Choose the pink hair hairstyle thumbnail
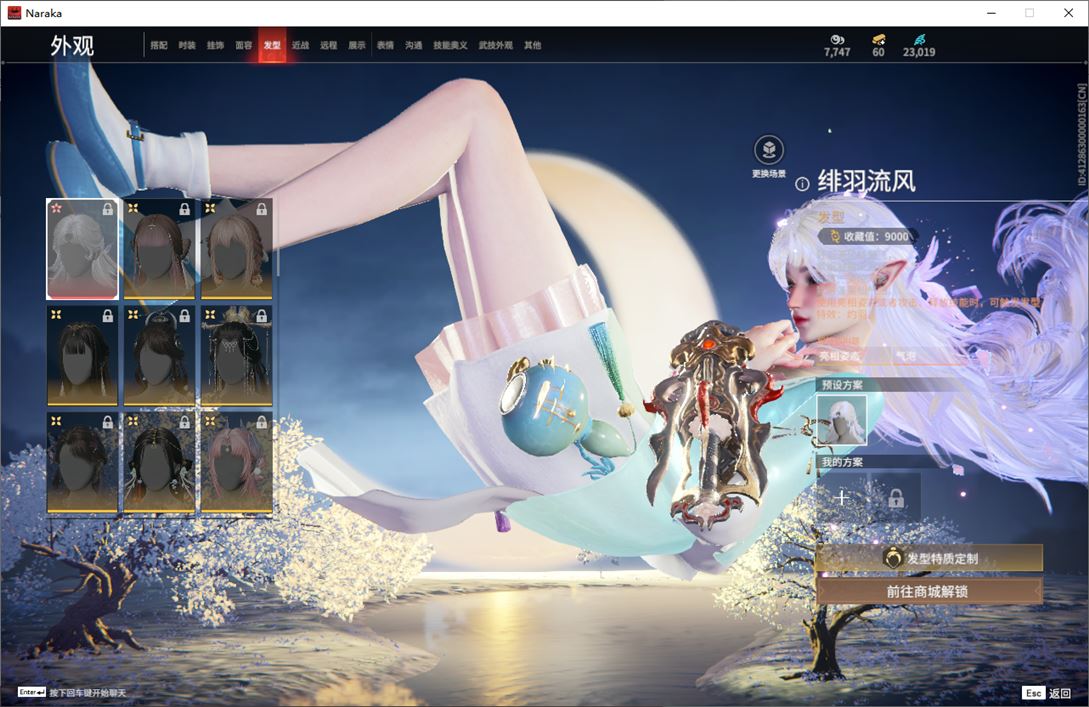This screenshot has height=707, width=1089. point(236,463)
